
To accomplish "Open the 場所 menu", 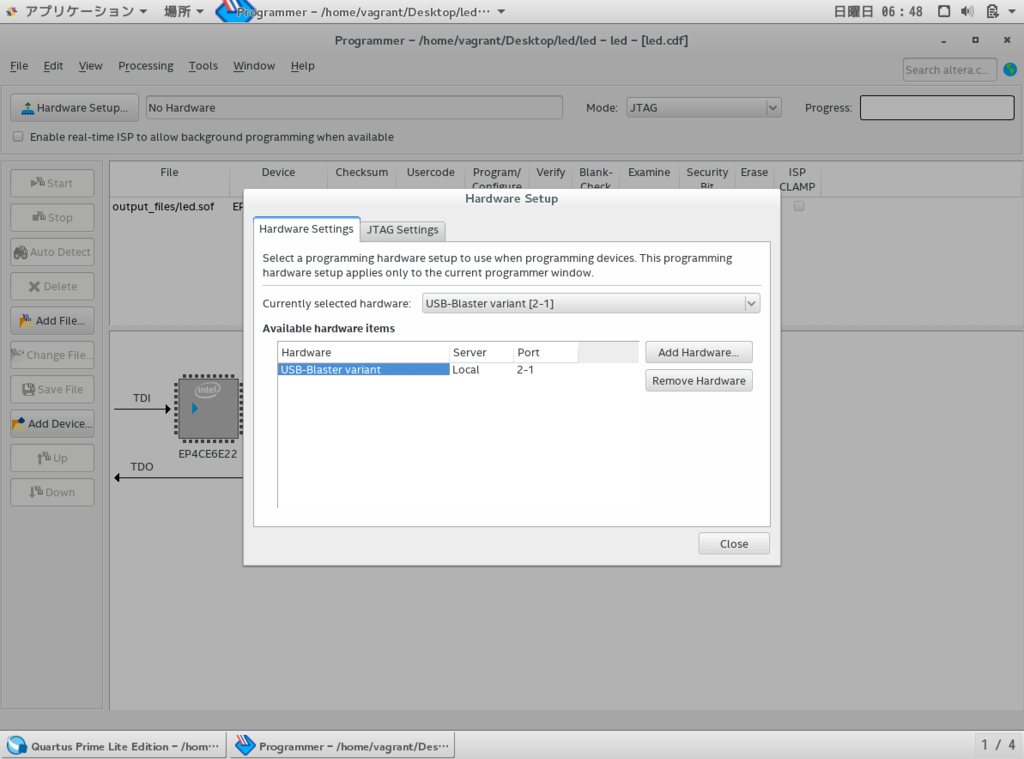I will point(184,11).
